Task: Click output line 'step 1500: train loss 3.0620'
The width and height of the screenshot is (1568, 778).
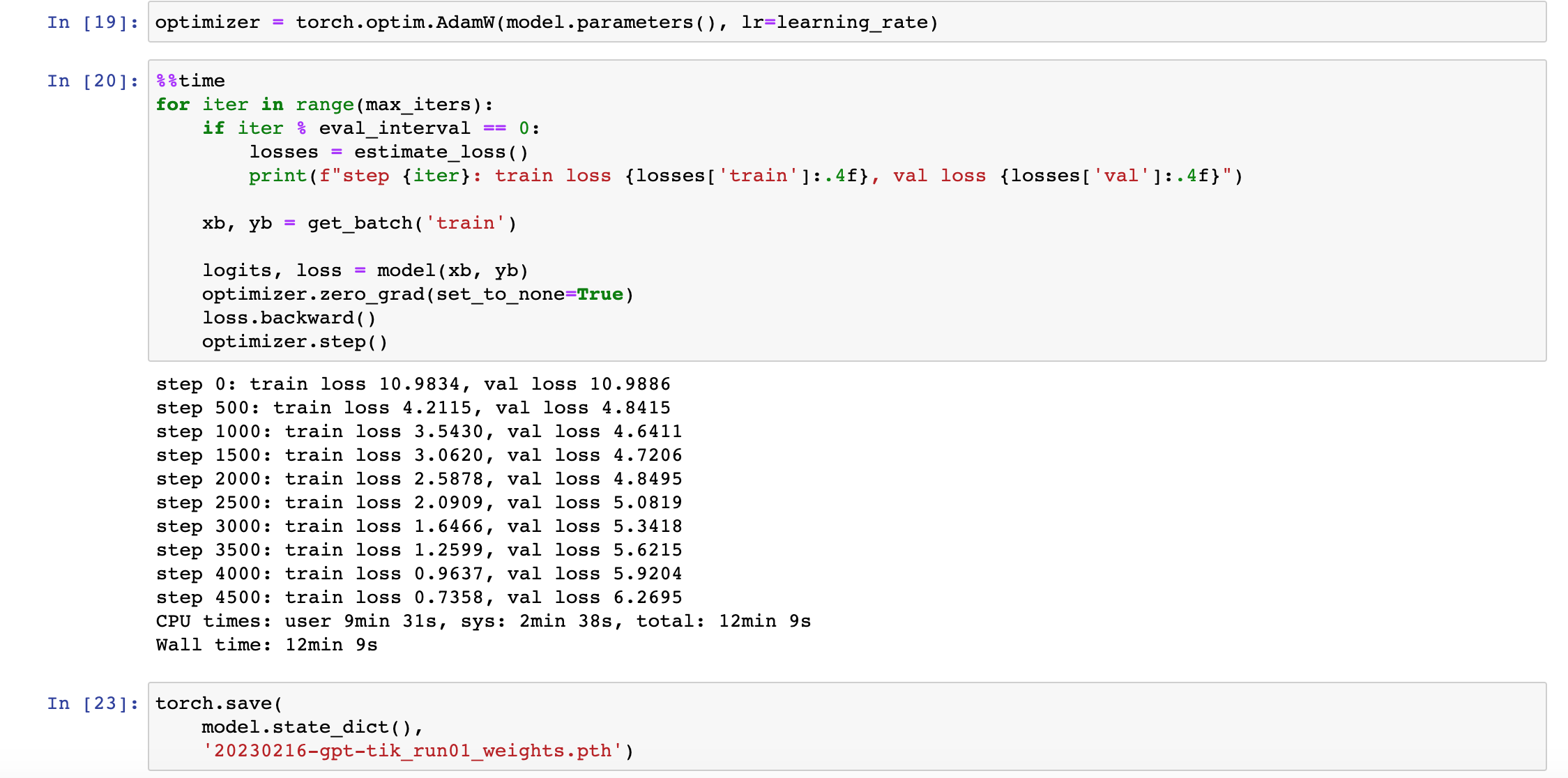Action: (419, 455)
